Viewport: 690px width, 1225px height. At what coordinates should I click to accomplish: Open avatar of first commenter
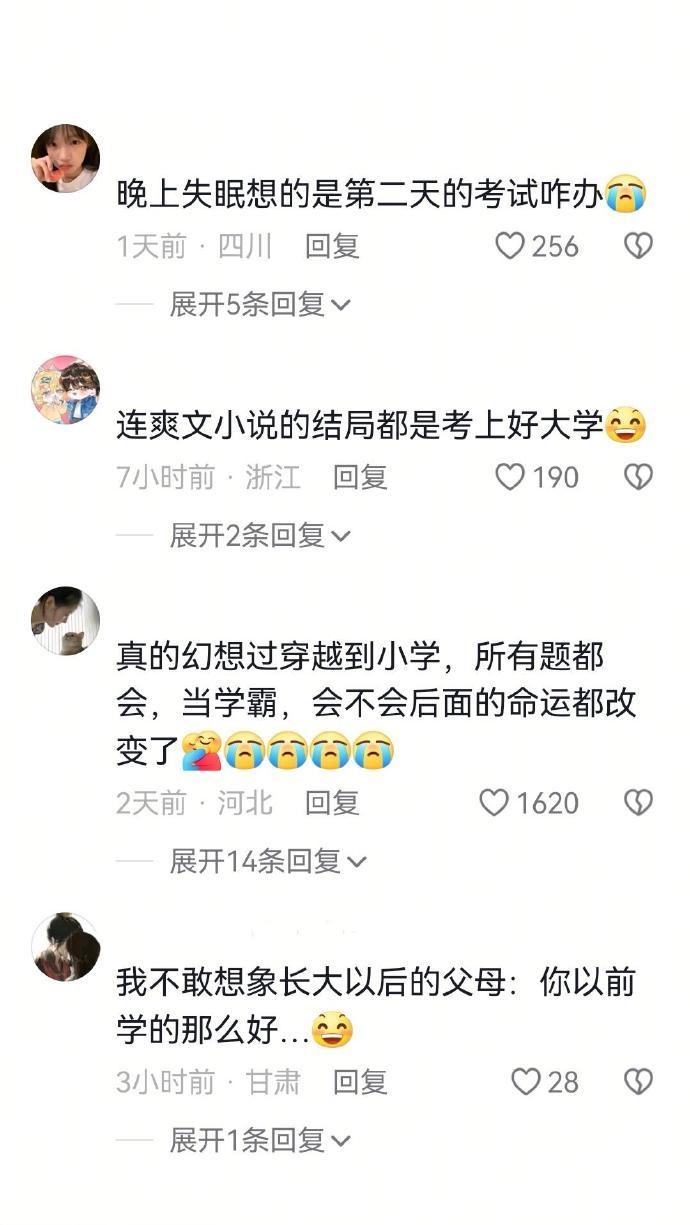pos(66,159)
